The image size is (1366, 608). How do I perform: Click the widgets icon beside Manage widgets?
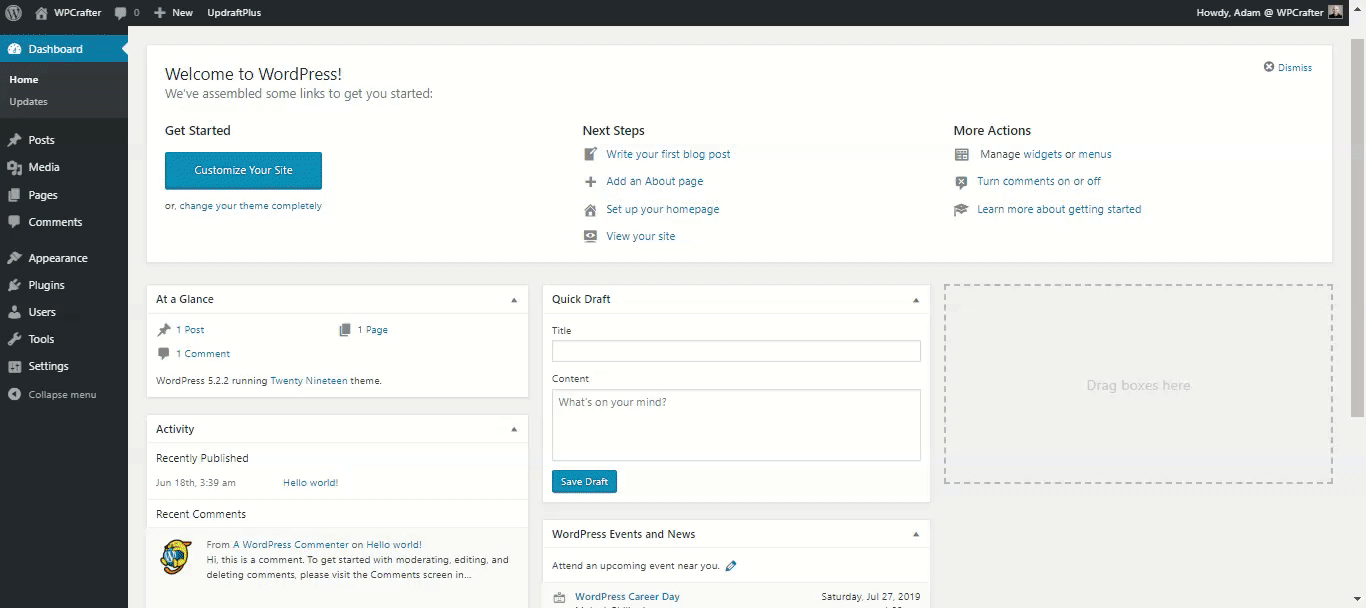pyautogui.click(x=961, y=154)
